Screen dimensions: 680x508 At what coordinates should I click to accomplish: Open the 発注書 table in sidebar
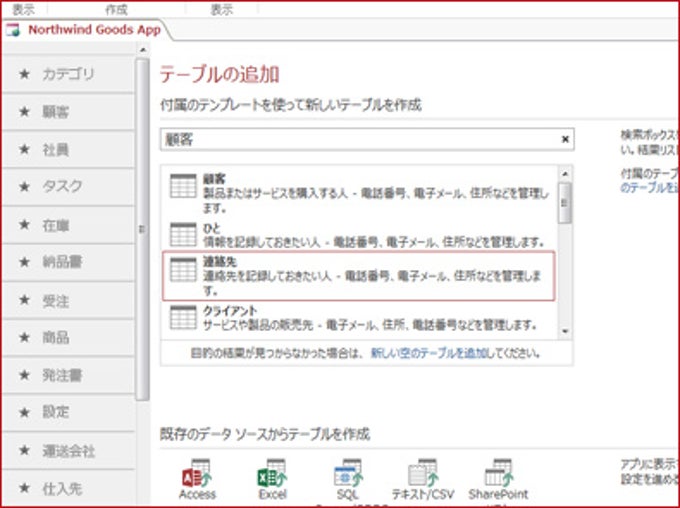tap(68, 375)
